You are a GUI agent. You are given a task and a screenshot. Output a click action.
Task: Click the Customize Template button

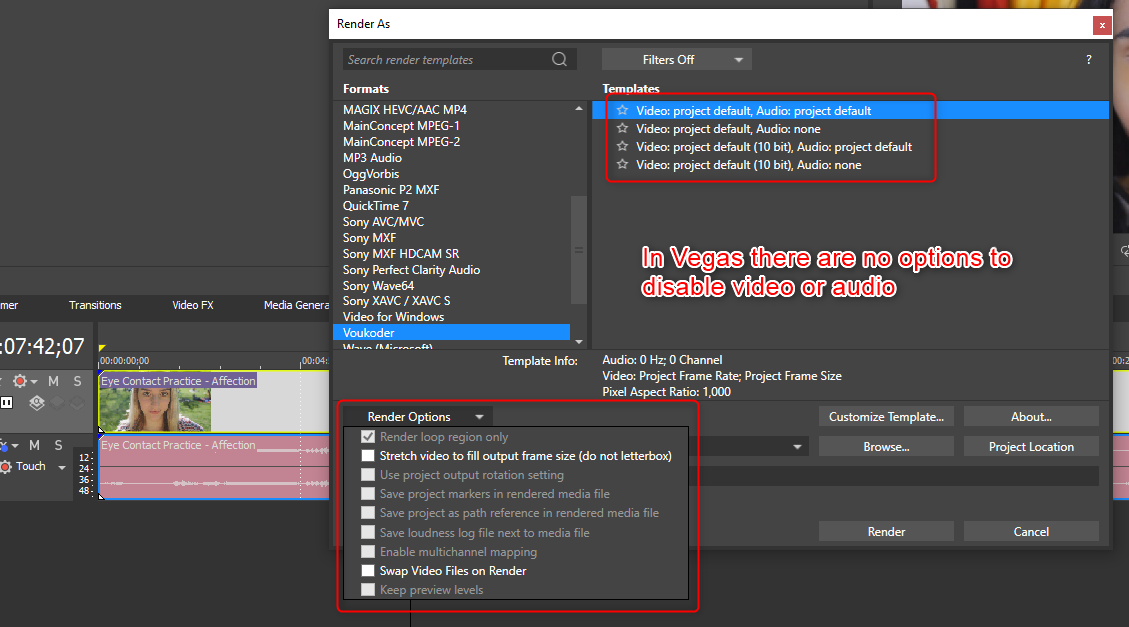pos(886,417)
